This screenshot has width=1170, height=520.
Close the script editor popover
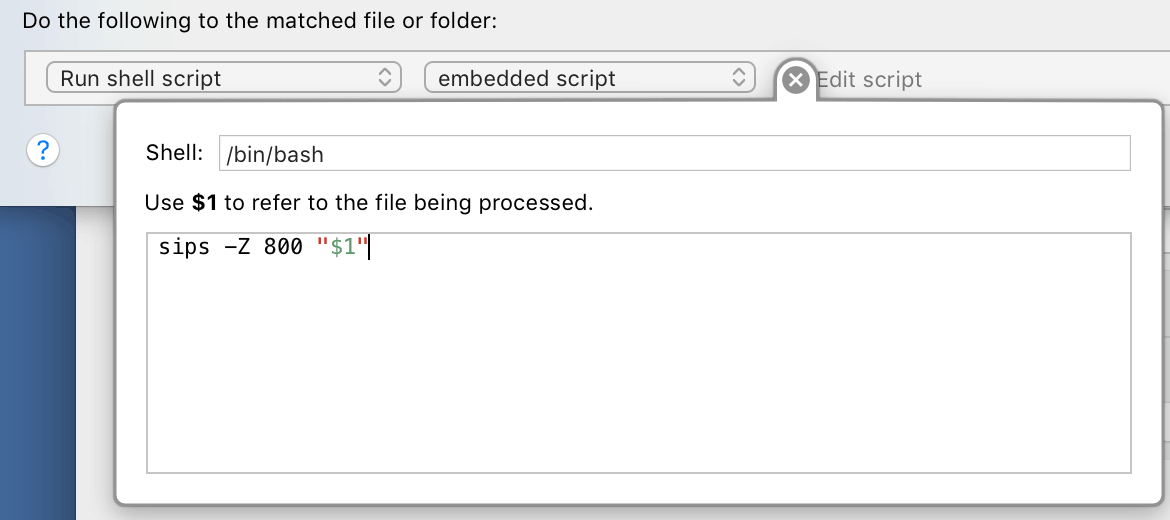pyautogui.click(x=795, y=79)
